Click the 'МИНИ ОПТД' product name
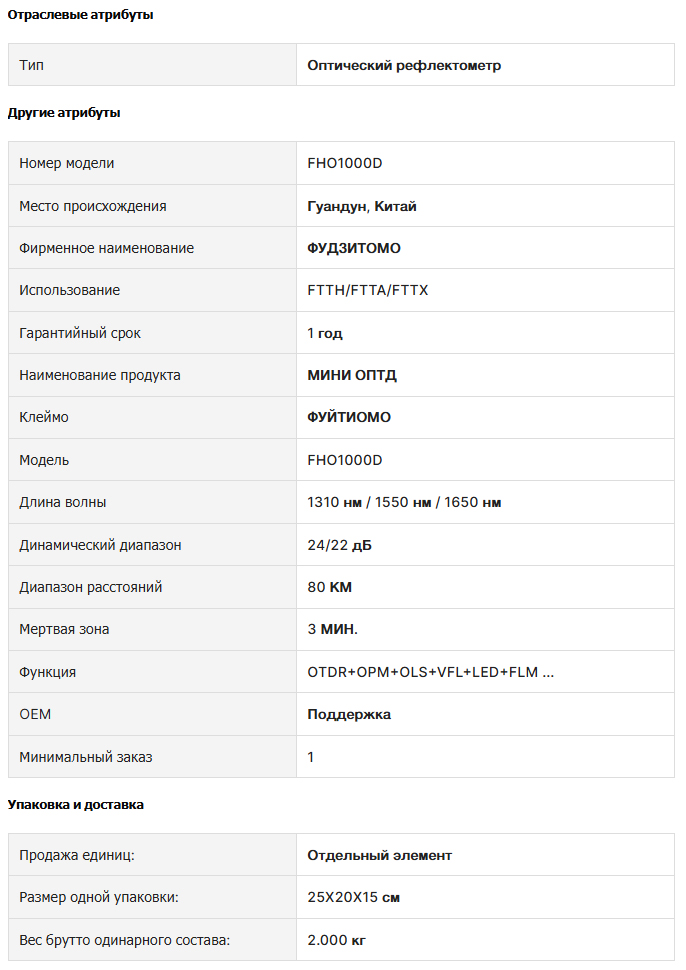This screenshot has width=686, height=970. (x=352, y=375)
